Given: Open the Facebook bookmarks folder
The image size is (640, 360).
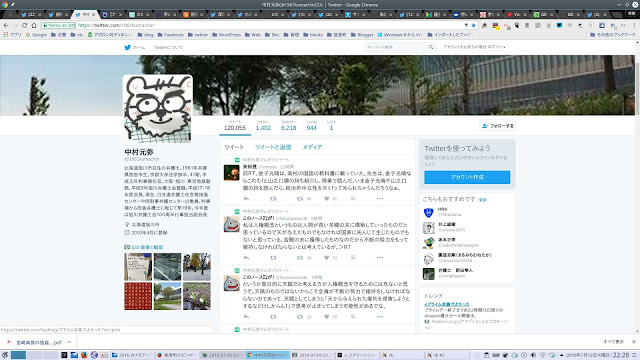Looking at the screenshot, I should pyautogui.click(x=170, y=35).
